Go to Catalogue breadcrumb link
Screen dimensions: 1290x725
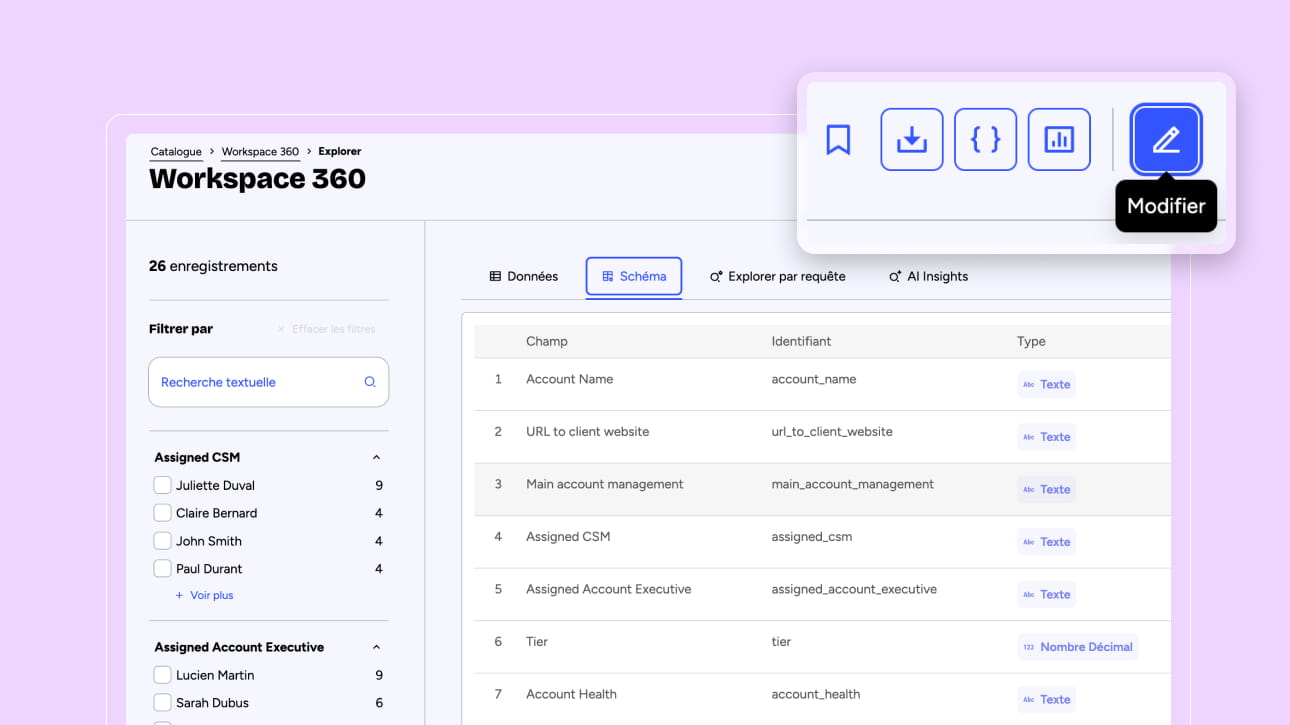(176, 152)
